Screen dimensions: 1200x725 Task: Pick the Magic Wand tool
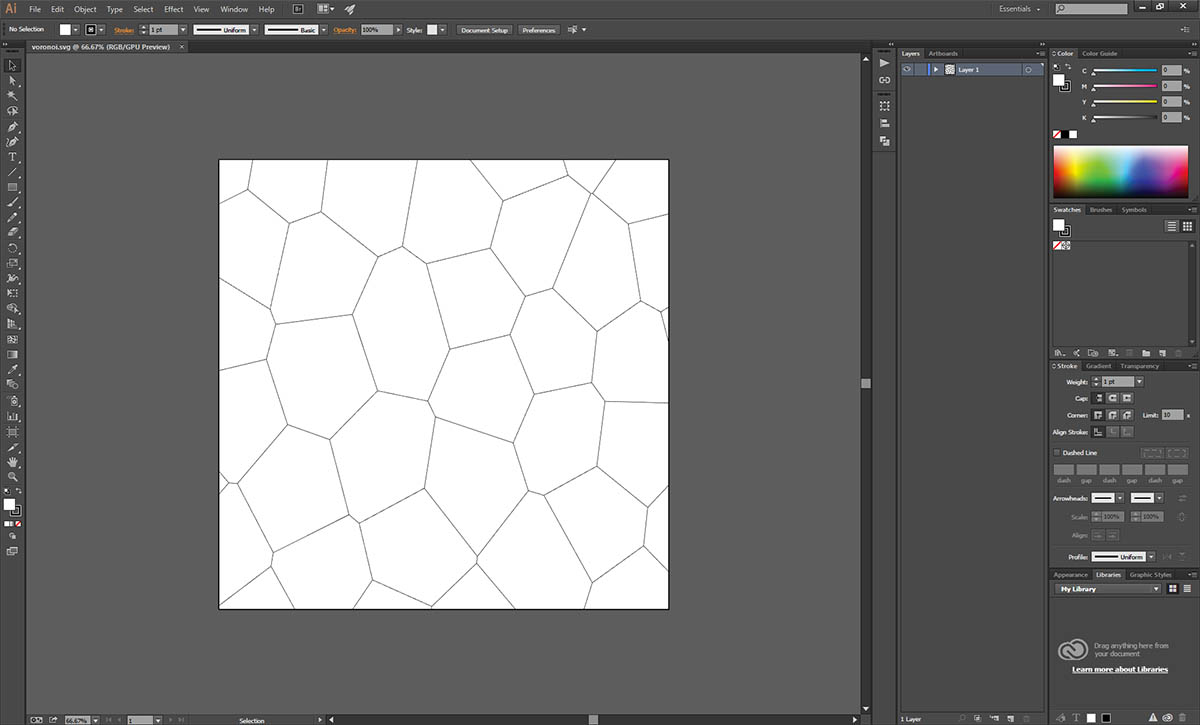point(13,95)
